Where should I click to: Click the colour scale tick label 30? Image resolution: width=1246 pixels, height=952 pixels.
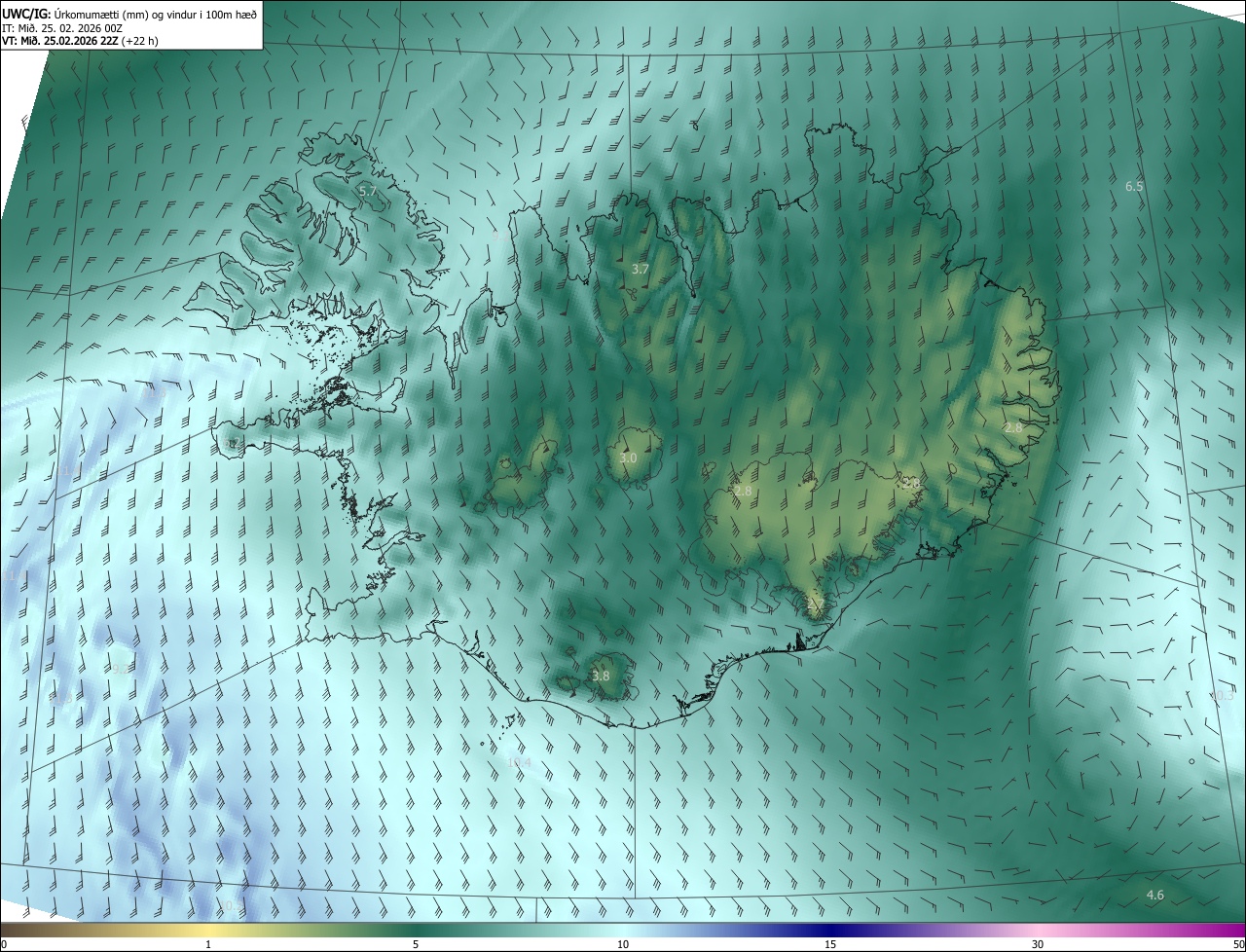click(1038, 944)
